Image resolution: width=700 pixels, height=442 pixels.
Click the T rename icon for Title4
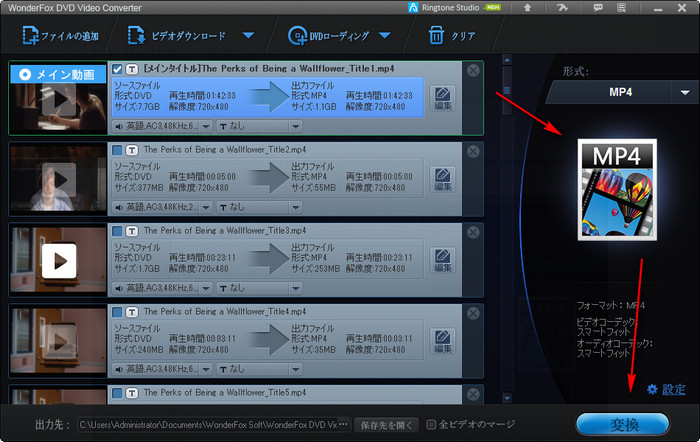[132, 312]
